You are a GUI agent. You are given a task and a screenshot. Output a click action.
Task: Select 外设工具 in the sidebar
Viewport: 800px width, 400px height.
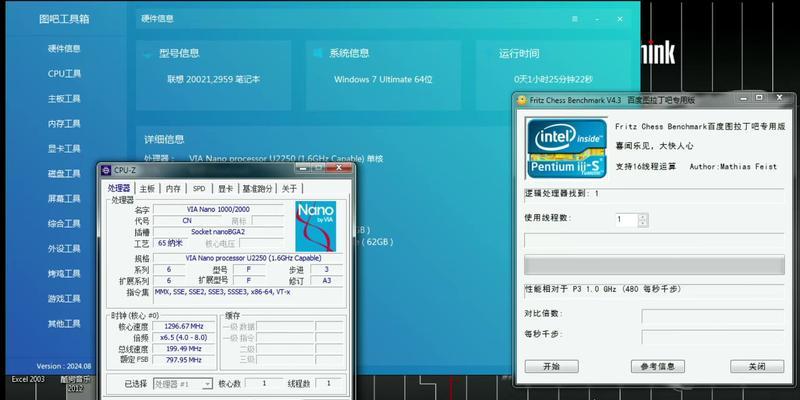pos(64,248)
